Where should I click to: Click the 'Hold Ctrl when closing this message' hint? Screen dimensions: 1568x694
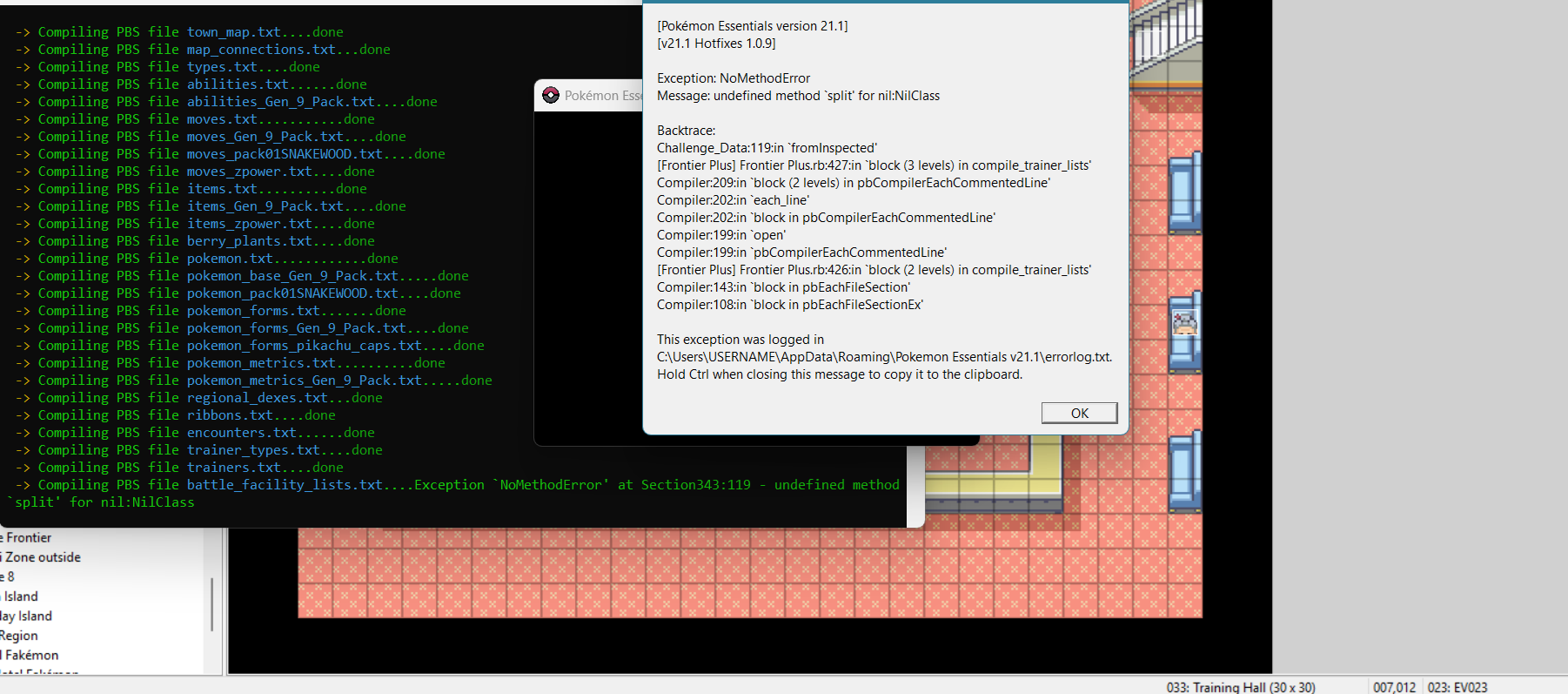point(840,374)
